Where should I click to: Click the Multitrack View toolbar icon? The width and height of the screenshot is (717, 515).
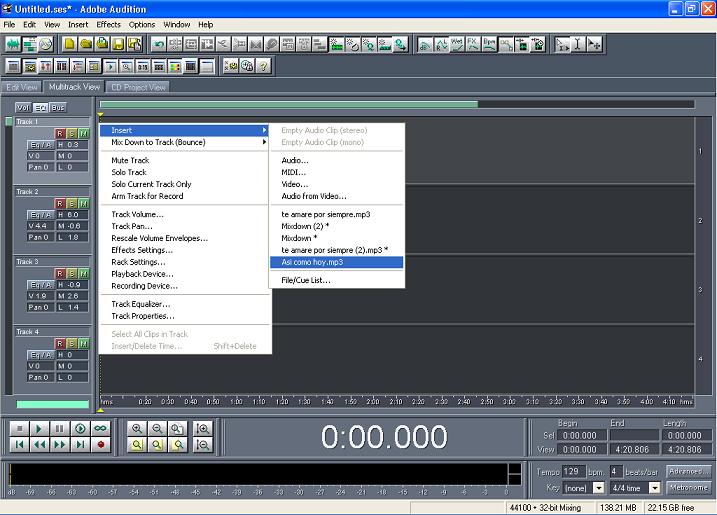(29, 44)
